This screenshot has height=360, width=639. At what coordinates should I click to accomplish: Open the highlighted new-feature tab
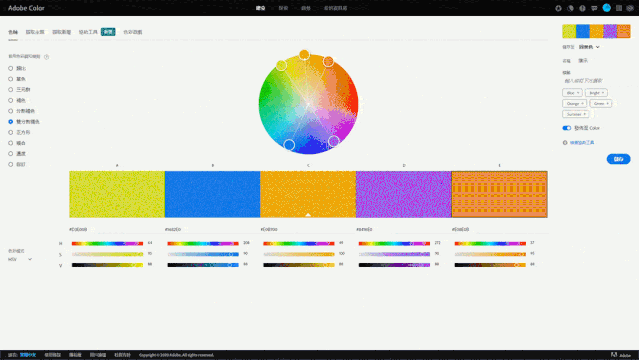point(108,32)
